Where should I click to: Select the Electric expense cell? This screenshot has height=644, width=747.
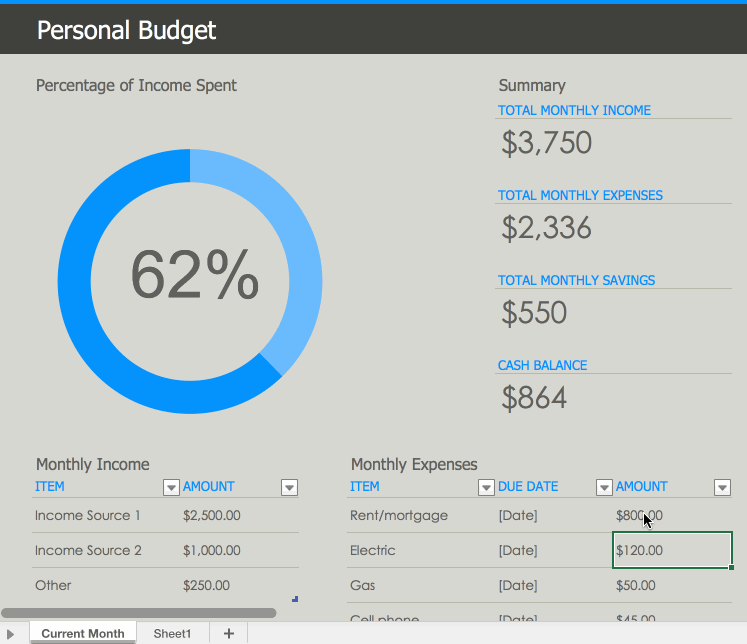click(x=421, y=550)
